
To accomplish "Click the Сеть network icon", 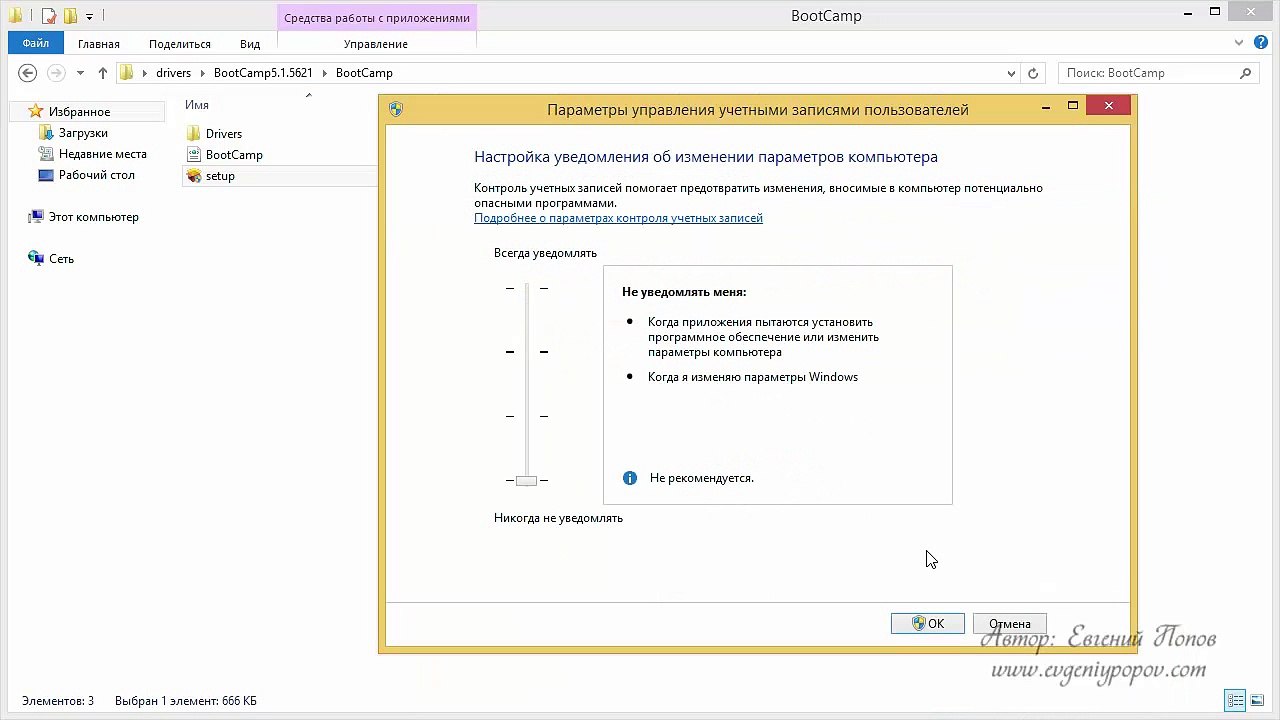I will click(x=36, y=259).
